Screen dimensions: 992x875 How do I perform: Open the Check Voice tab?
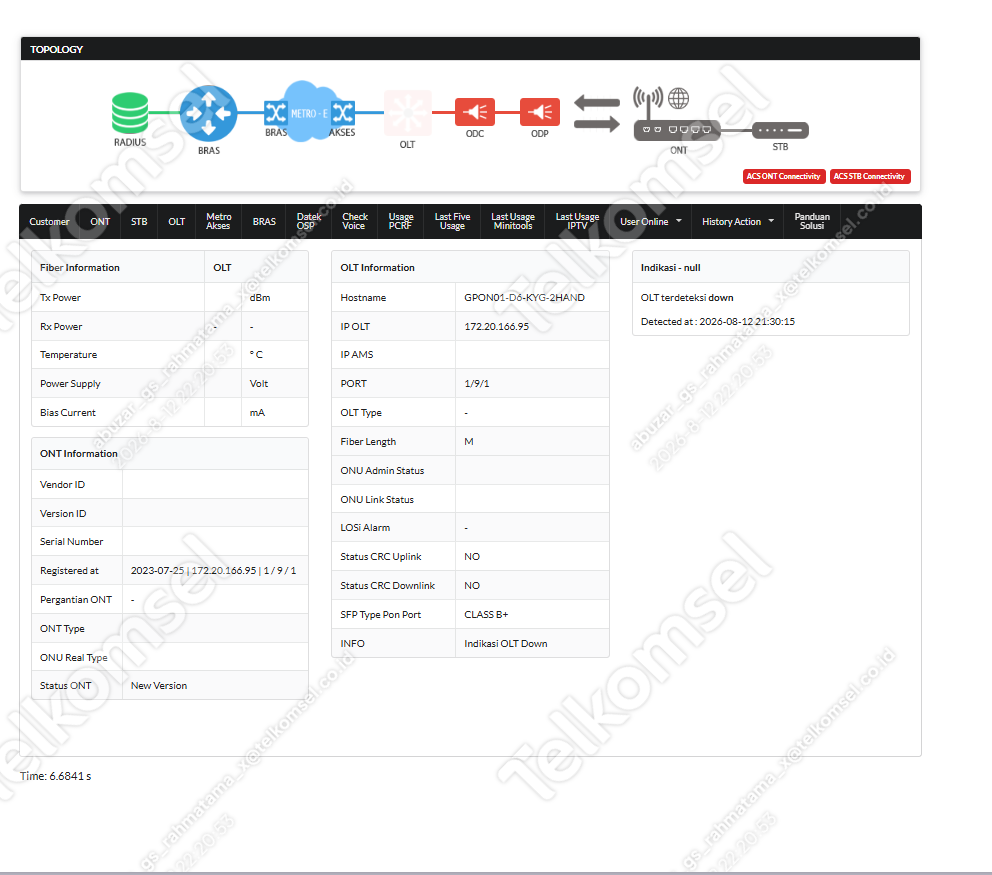point(354,221)
